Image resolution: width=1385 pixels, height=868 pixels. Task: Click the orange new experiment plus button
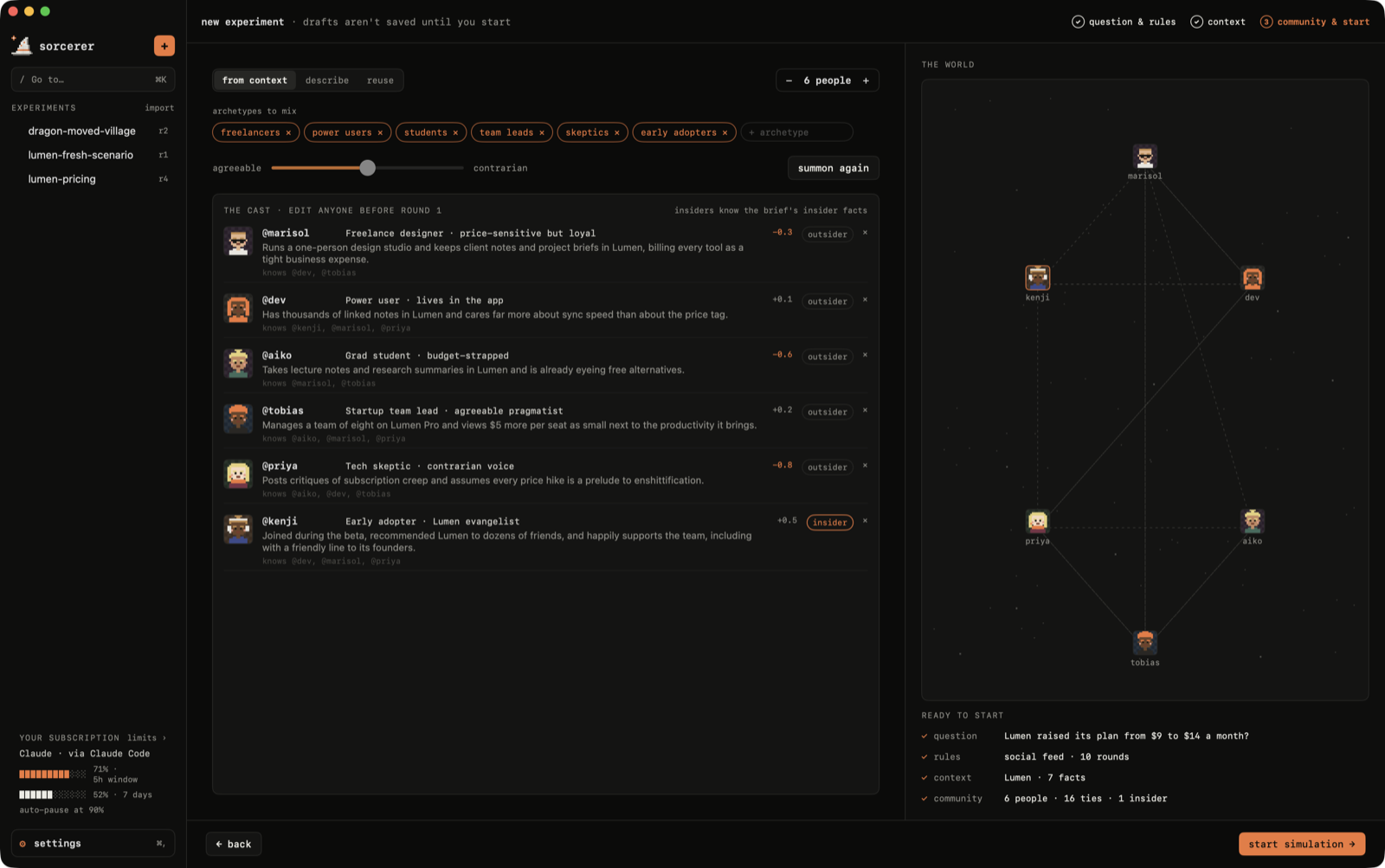[x=164, y=46]
